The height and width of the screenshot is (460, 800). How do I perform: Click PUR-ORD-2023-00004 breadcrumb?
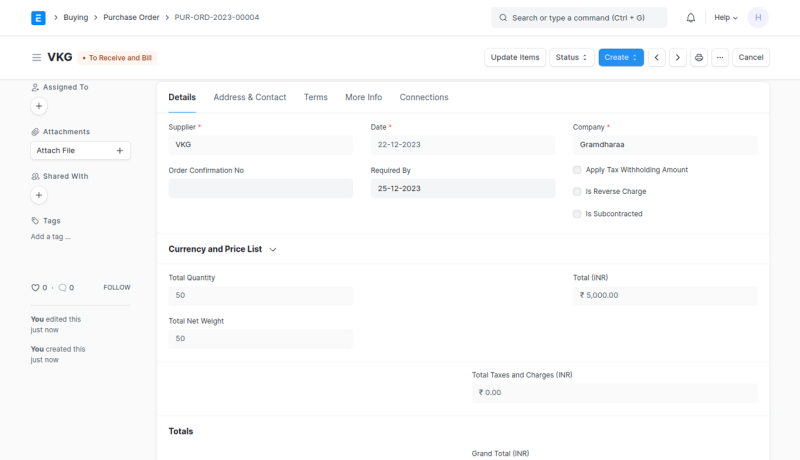217,17
